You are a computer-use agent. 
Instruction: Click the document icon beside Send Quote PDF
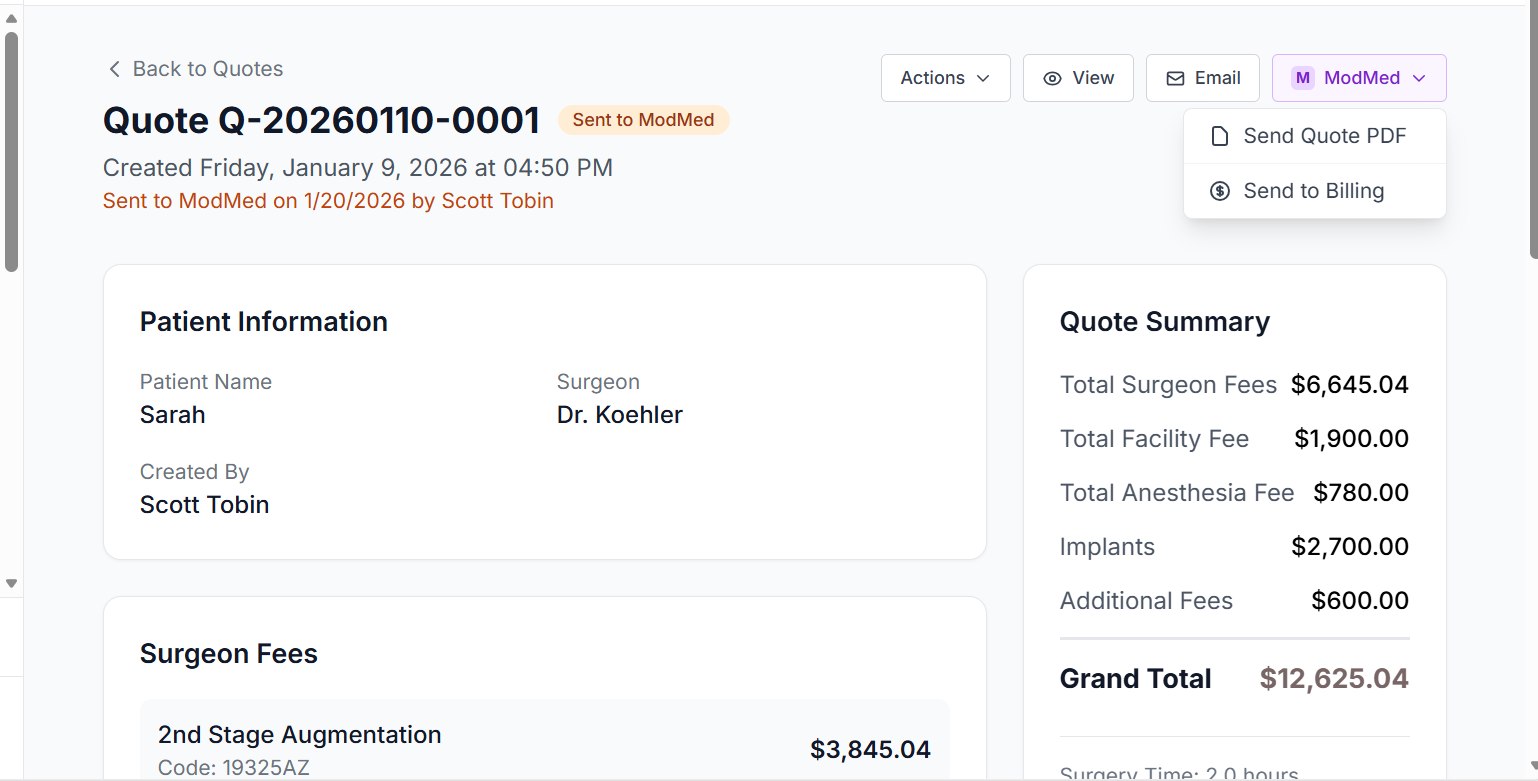click(x=1219, y=136)
